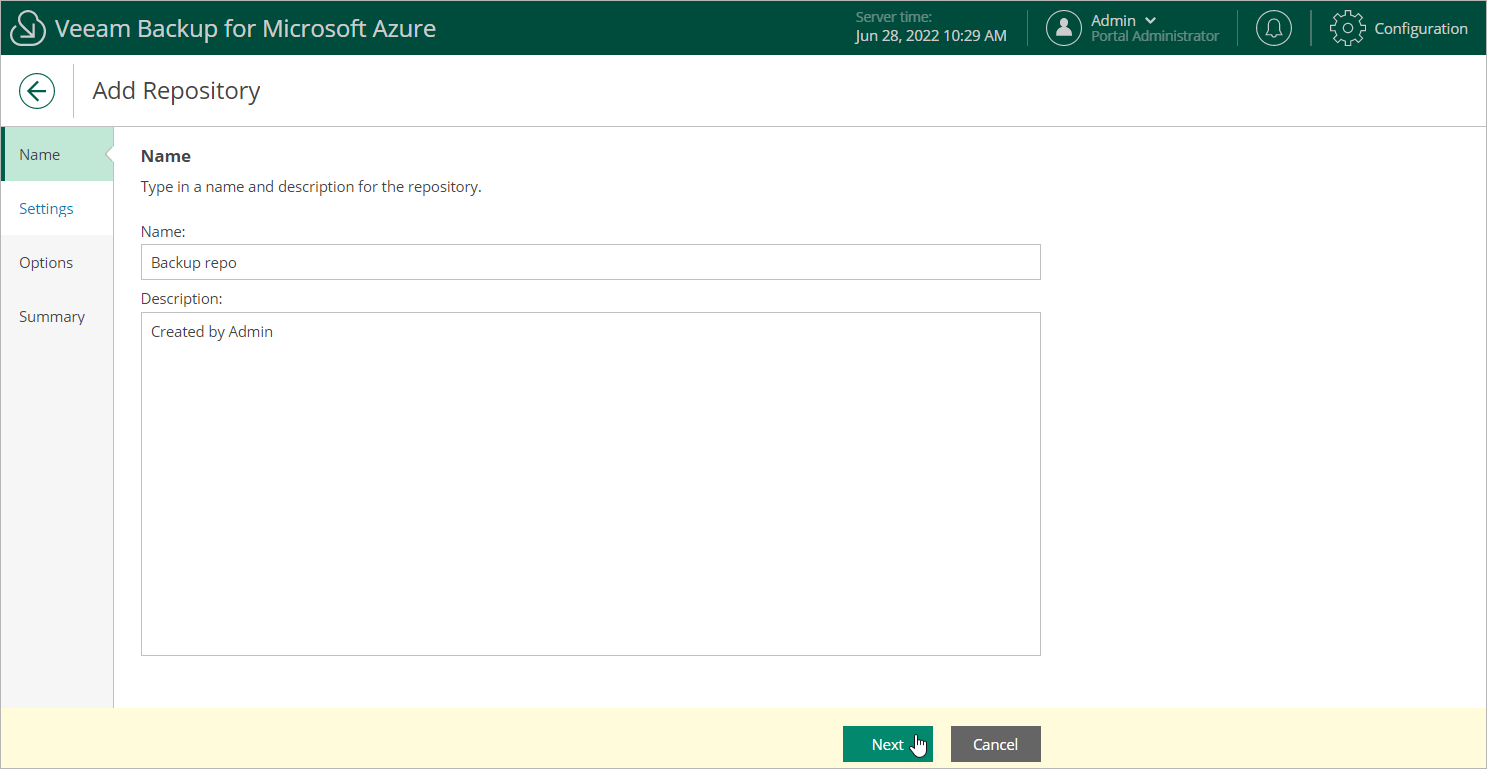The image size is (1487, 769).
Task: Click the server time 'Jun 28, 2022 10:29 AM'
Action: [931, 36]
